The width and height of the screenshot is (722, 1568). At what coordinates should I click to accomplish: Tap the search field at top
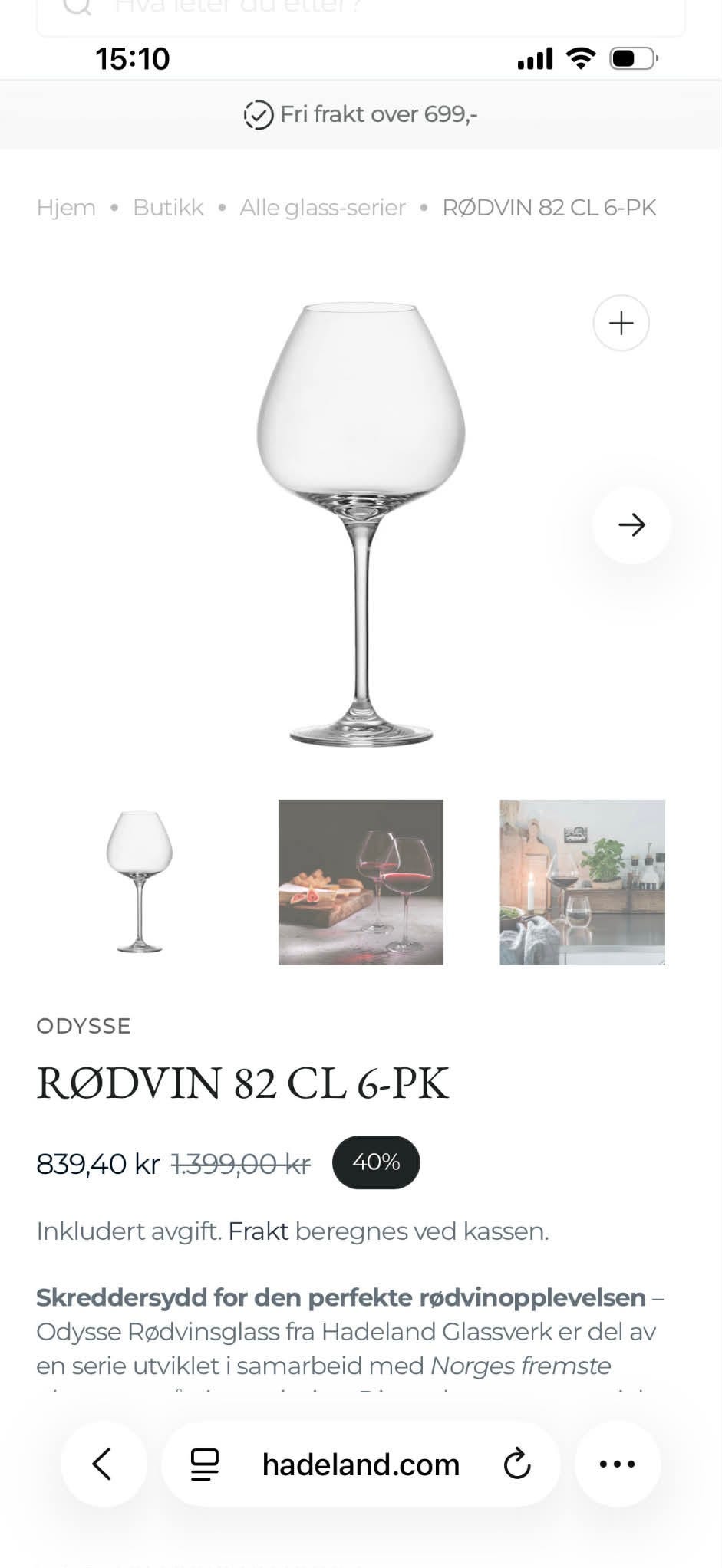click(361, 12)
